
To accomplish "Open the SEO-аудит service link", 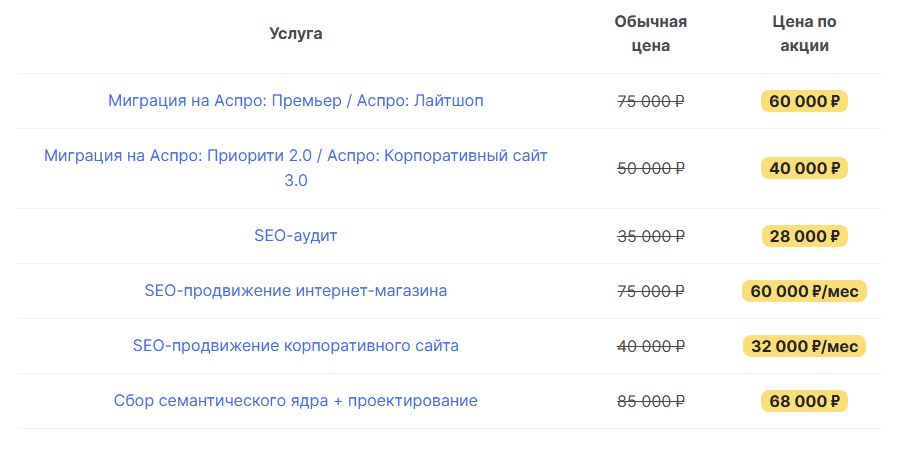I will coord(296,236).
